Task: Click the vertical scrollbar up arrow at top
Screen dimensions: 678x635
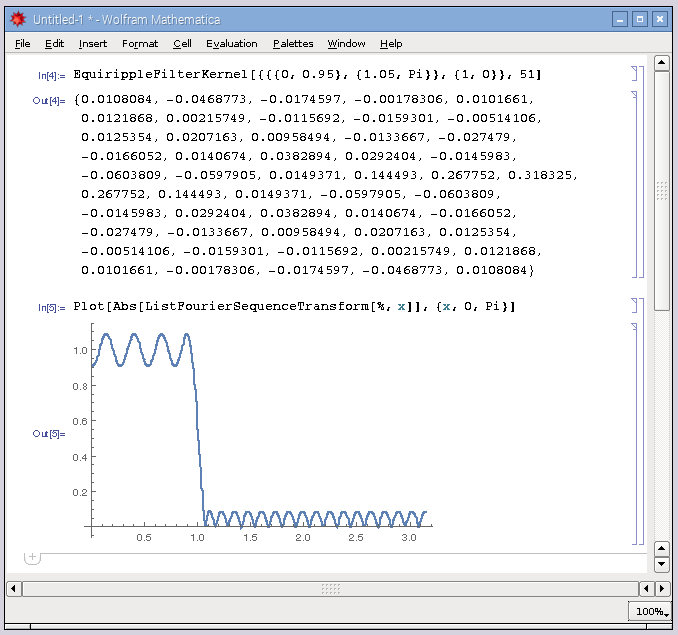Action: 662,63
